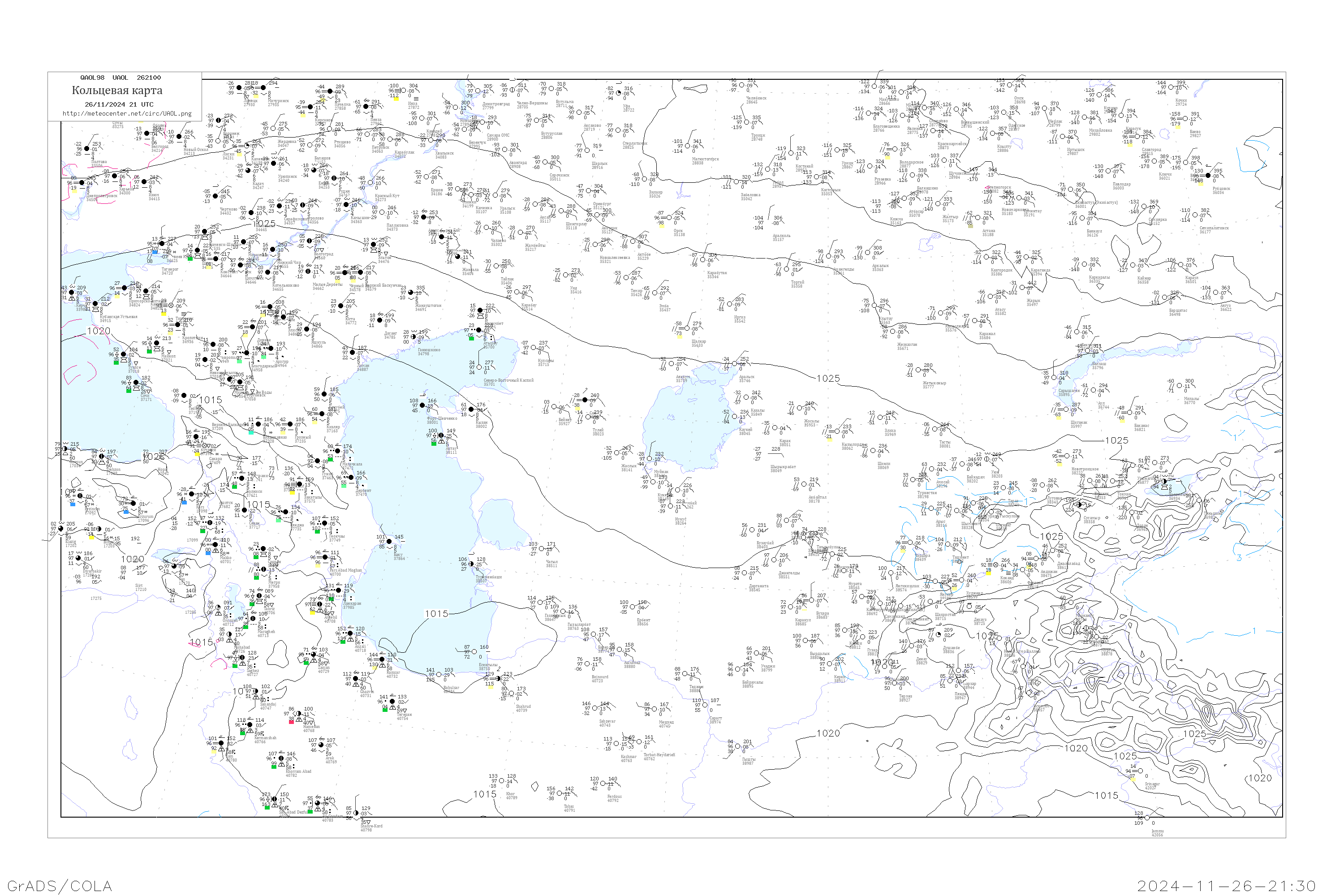The image size is (1344, 896).
Task: Select the Инза 27872 open station circle
Action: click(x=403, y=90)
